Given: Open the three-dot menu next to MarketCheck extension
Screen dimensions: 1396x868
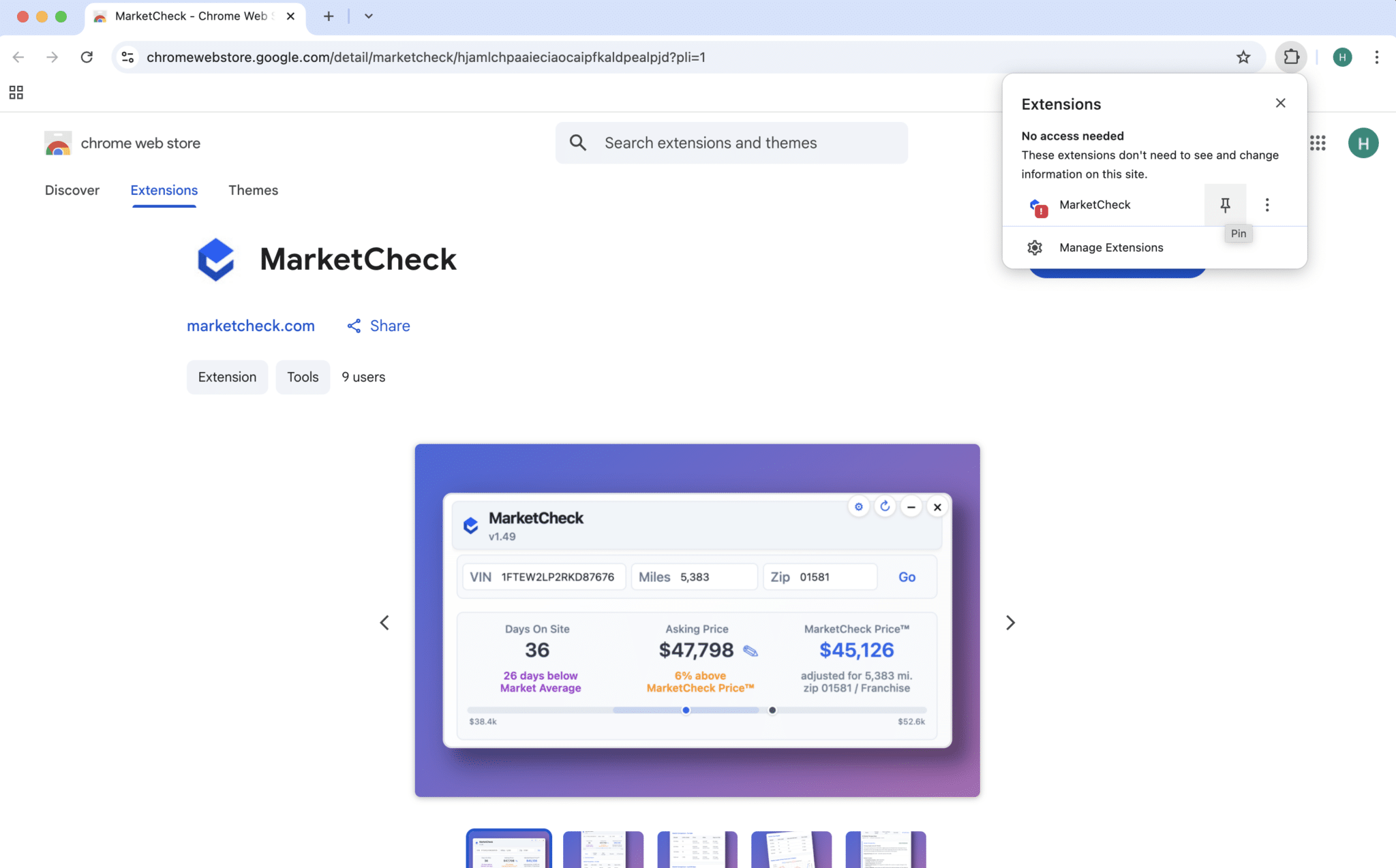Looking at the screenshot, I should pyautogui.click(x=1267, y=204).
